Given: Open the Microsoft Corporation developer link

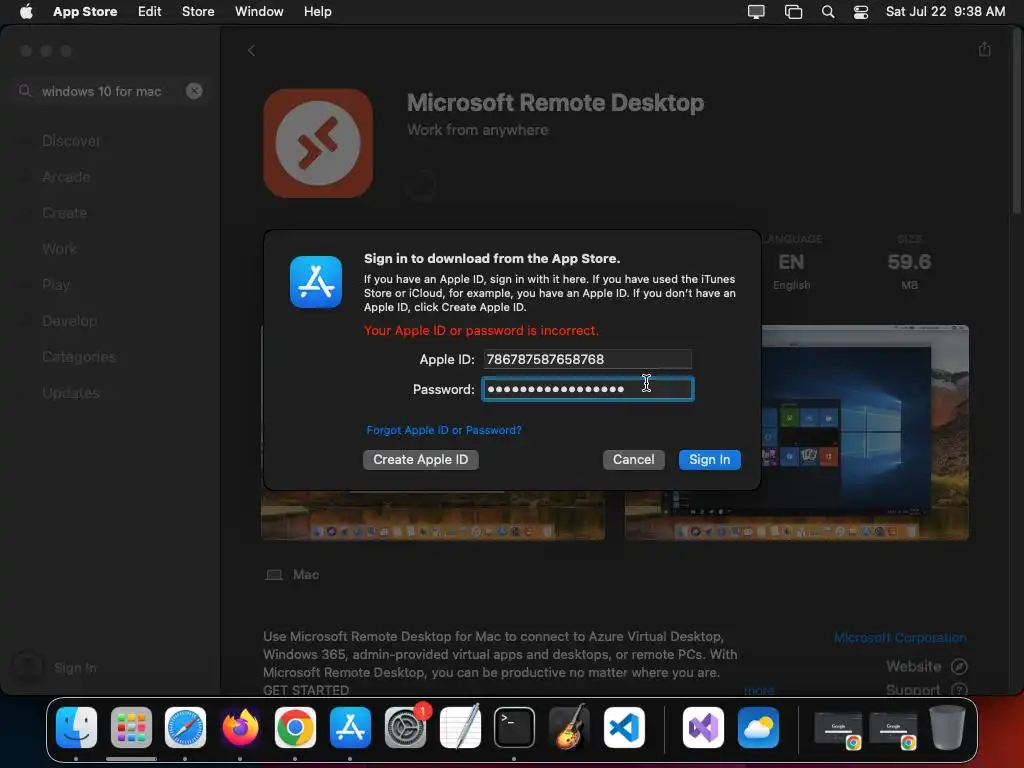Looking at the screenshot, I should tap(900, 637).
